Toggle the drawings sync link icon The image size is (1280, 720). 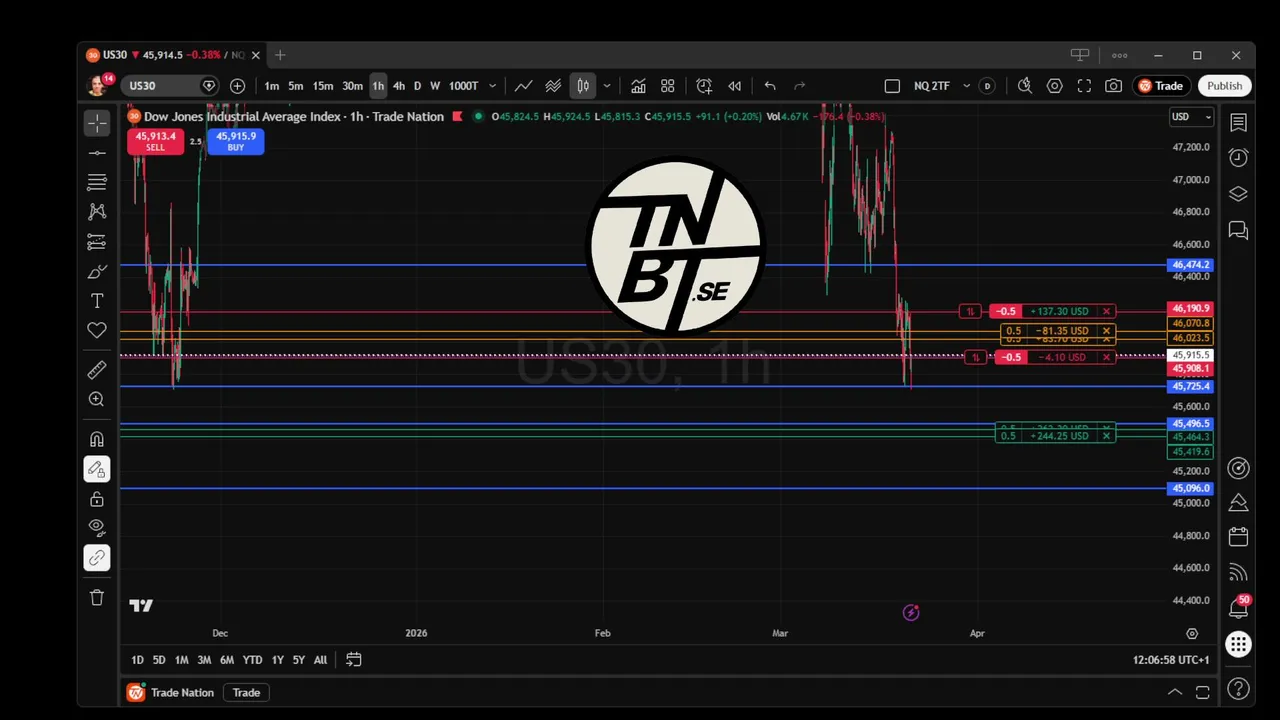(97, 558)
